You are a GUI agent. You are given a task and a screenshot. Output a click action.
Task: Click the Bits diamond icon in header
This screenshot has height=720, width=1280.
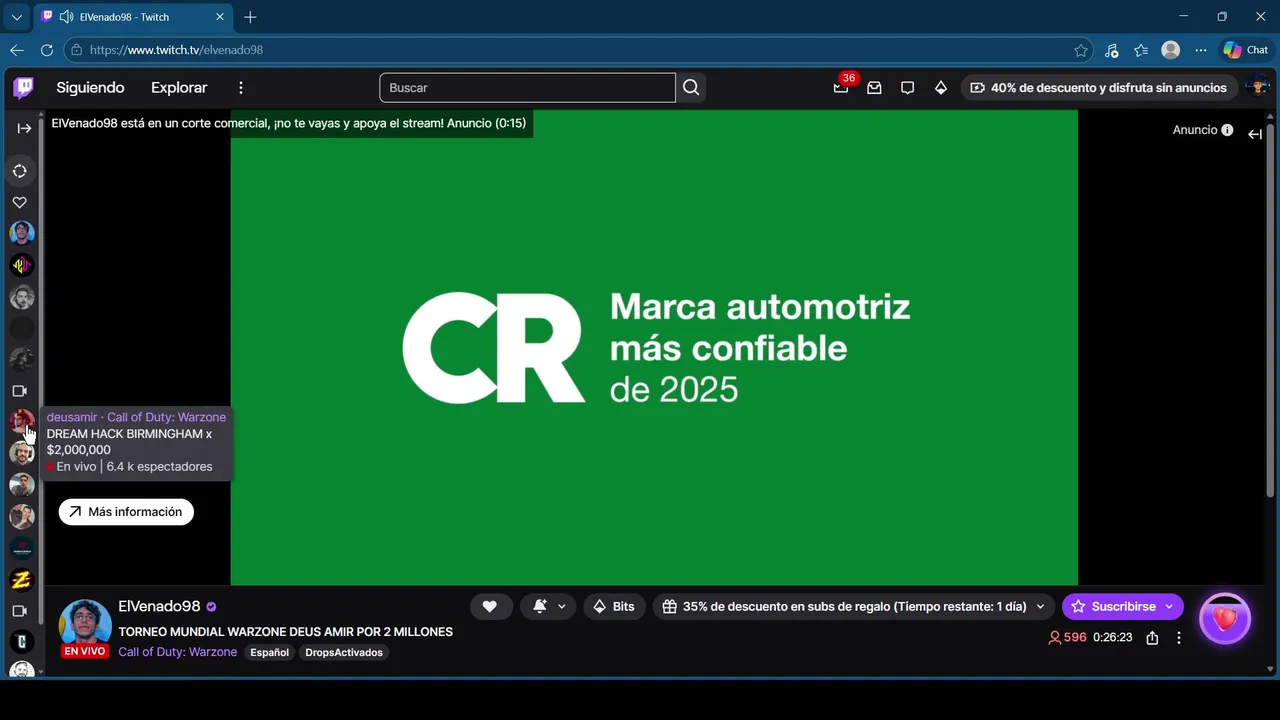pyautogui.click(x=941, y=88)
